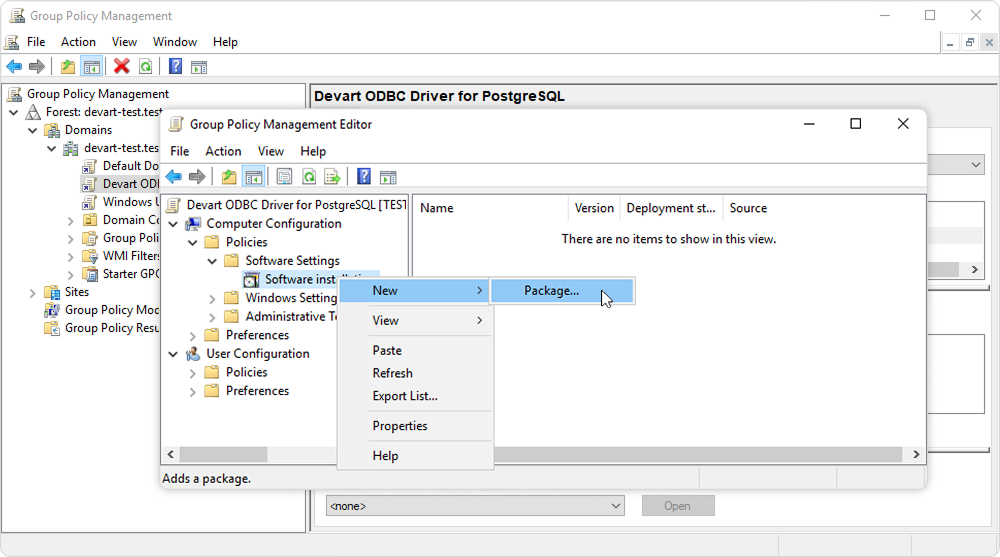Select Properties in context menu
1000x557 pixels.
415,426
